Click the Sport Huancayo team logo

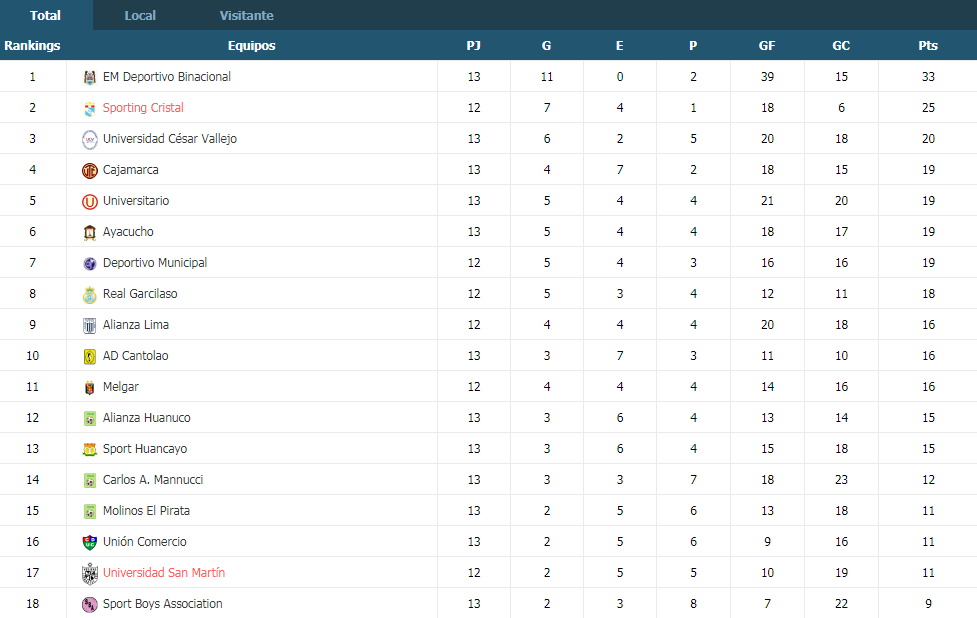[90, 449]
